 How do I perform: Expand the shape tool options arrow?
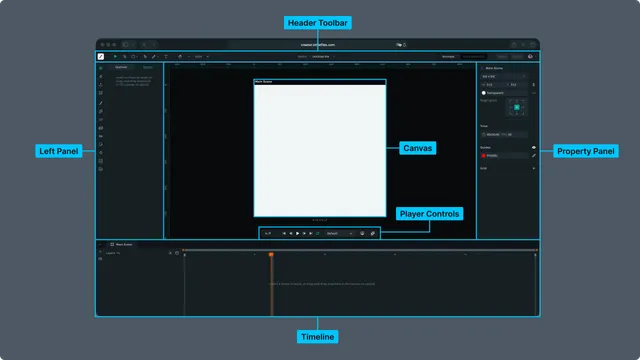[137, 57]
